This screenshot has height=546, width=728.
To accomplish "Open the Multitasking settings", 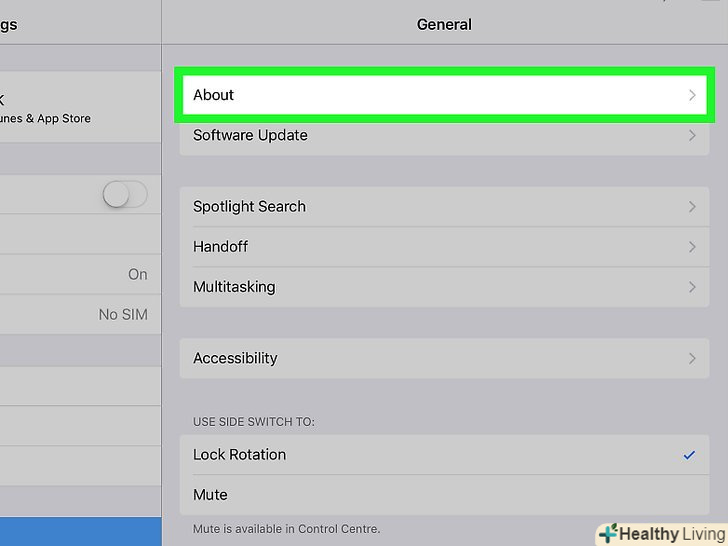I will point(440,287).
